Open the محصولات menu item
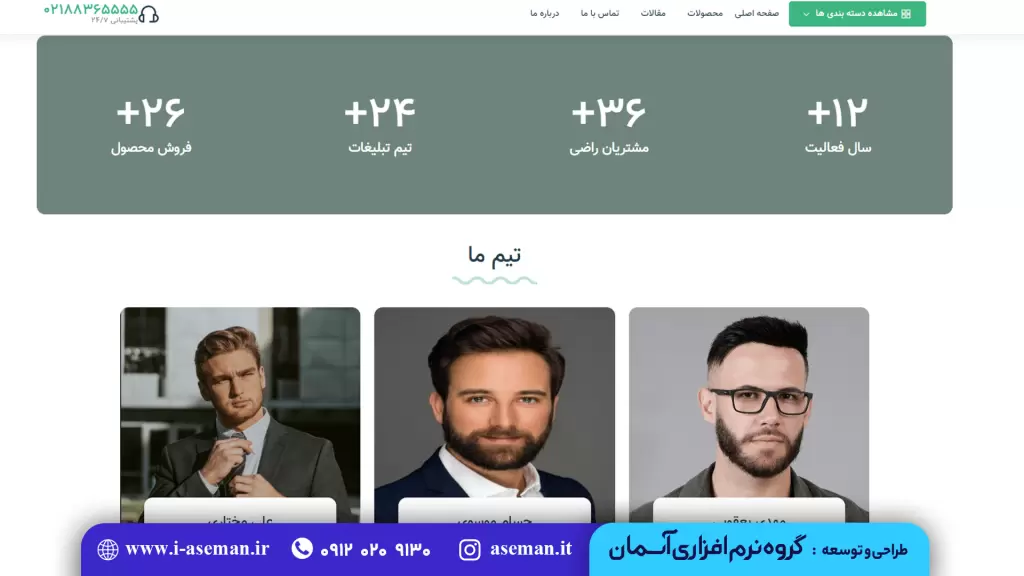This screenshot has height=576, width=1024. 705,13
